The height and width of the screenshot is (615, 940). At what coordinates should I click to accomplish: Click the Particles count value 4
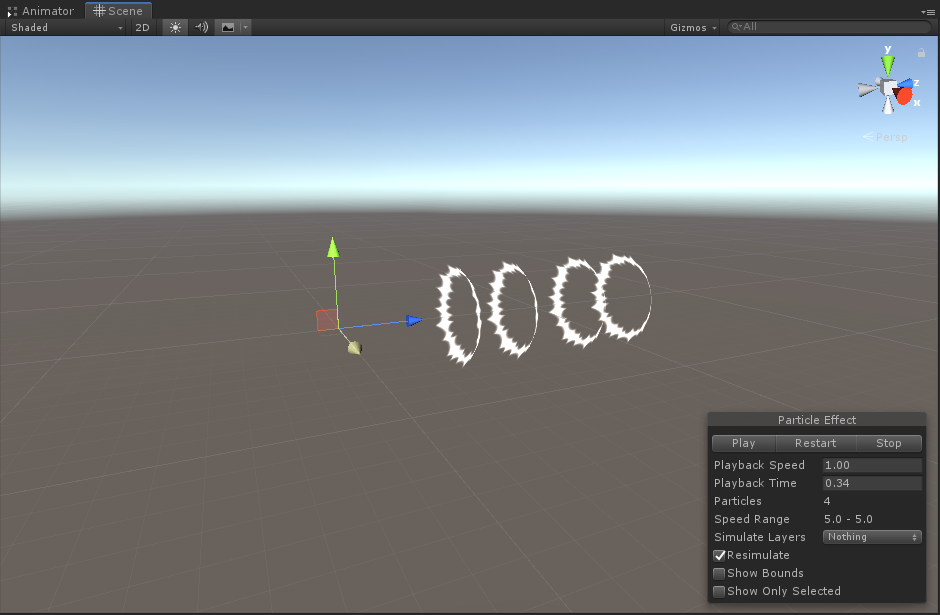pyautogui.click(x=827, y=501)
